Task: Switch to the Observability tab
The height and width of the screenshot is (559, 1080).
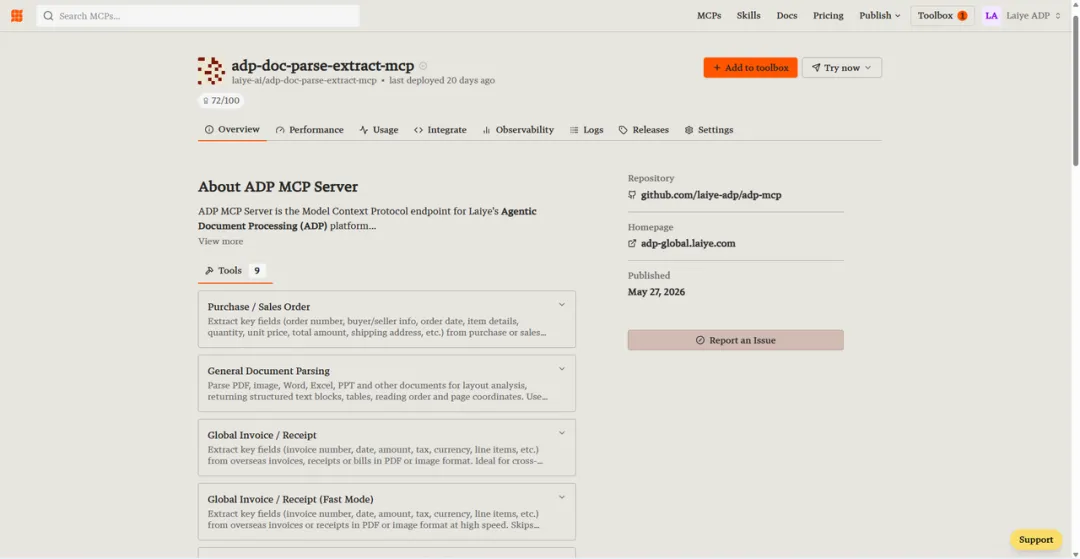Action: (x=518, y=129)
